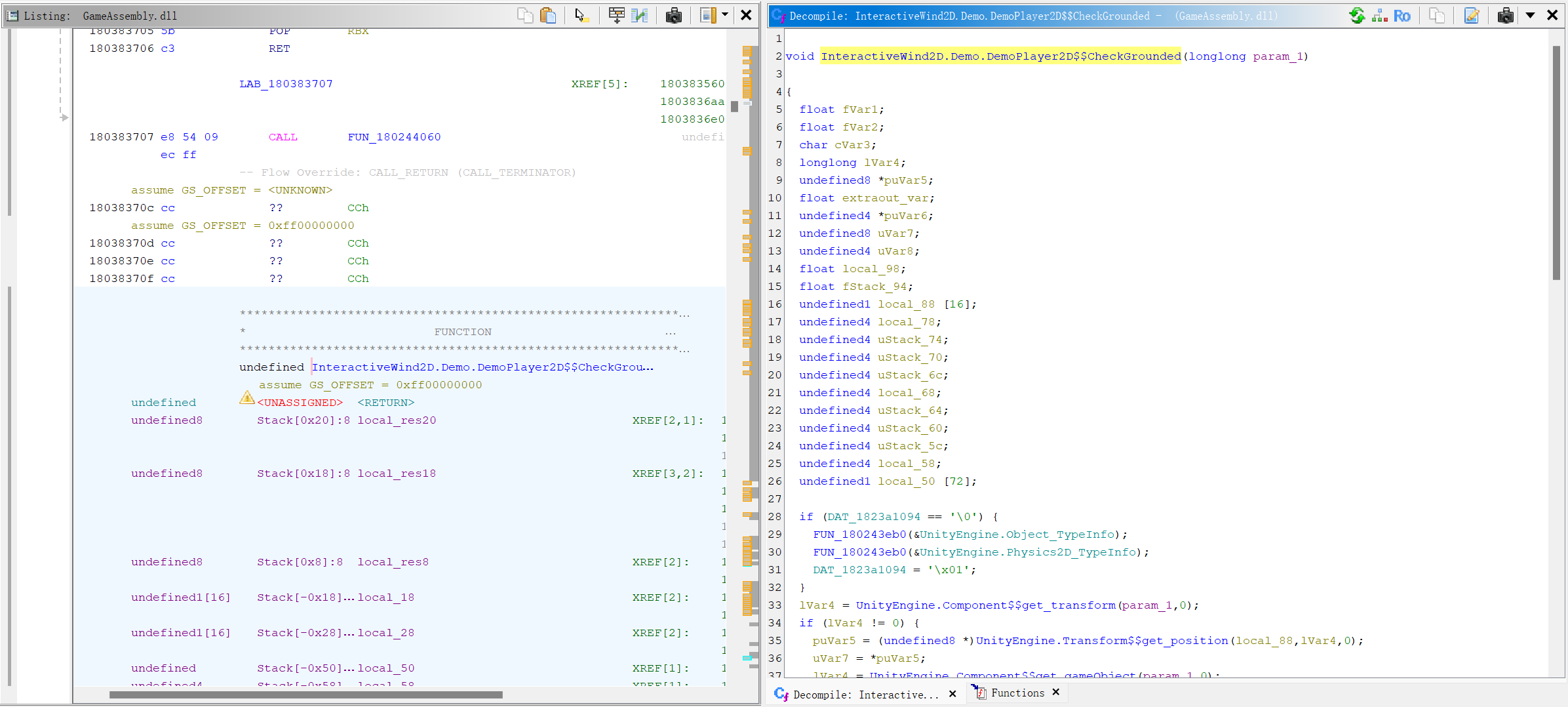This screenshot has height=707, width=1568.
Task: Toggle the Ro read-only icon in the Decompile toolbar
Action: click(x=1401, y=15)
